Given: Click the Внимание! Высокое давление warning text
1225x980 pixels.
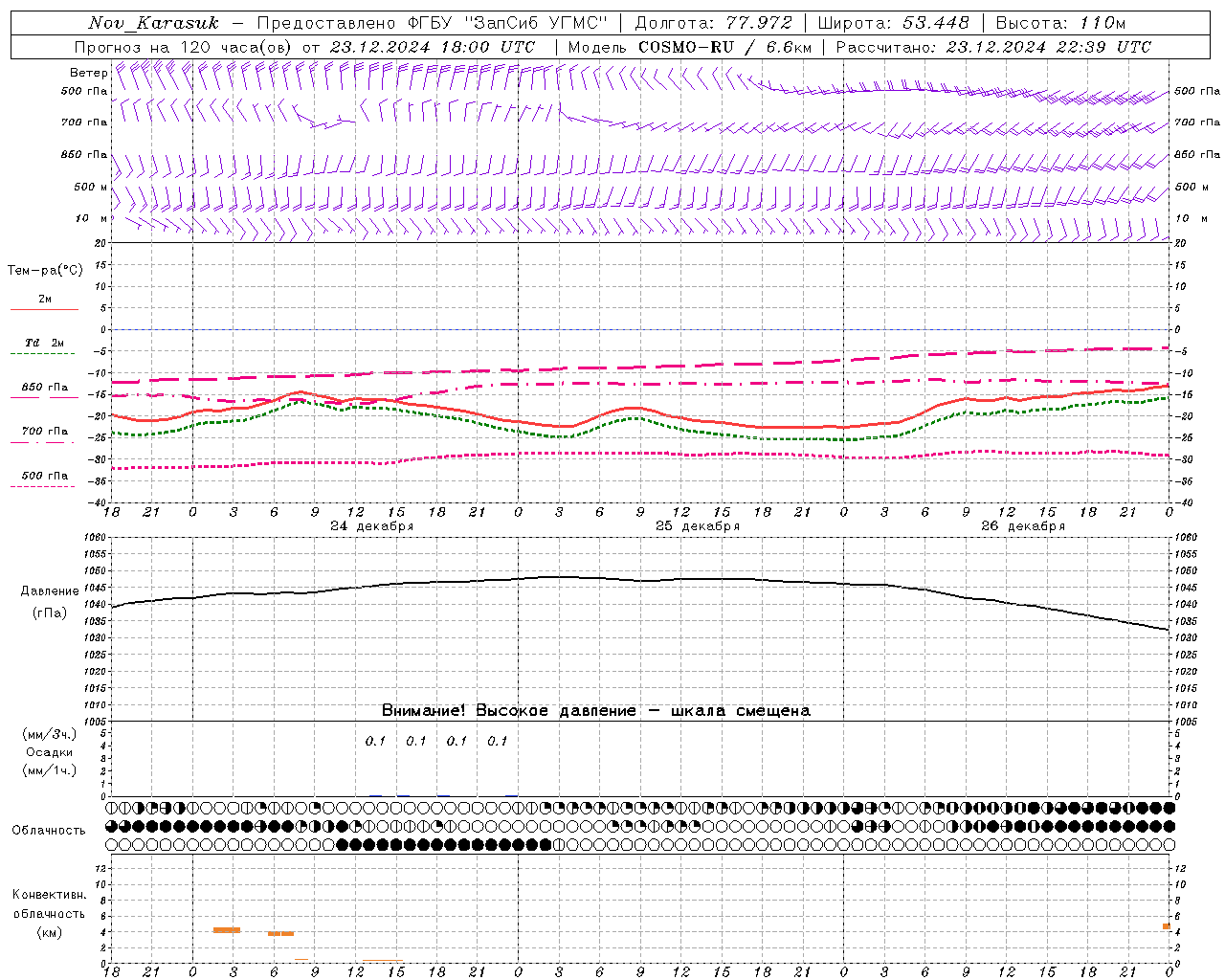Looking at the screenshot, I should tap(595, 711).
